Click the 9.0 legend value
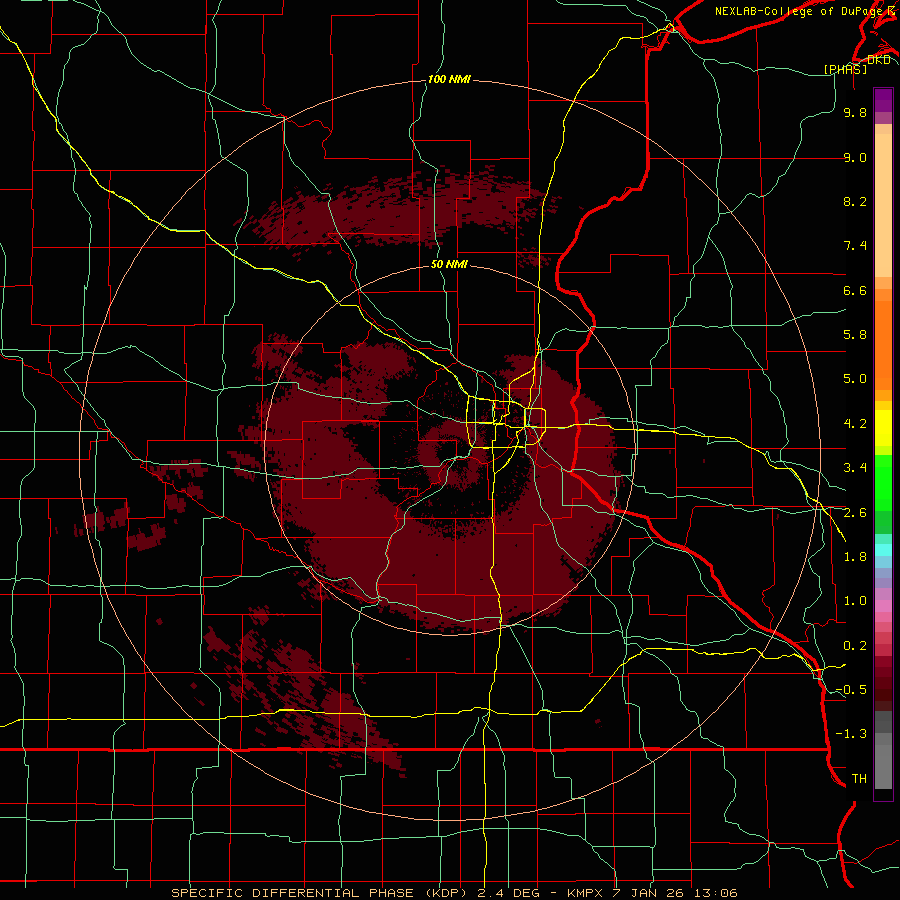This screenshot has height=900, width=900. click(855, 157)
